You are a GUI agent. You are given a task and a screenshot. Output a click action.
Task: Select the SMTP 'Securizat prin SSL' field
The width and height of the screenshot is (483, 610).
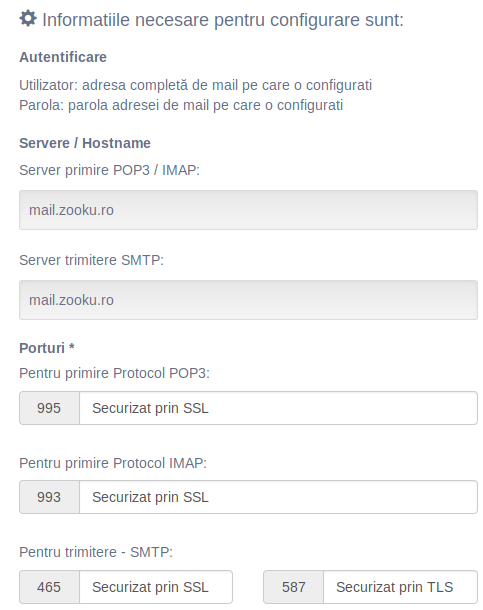click(x=156, y=587)
